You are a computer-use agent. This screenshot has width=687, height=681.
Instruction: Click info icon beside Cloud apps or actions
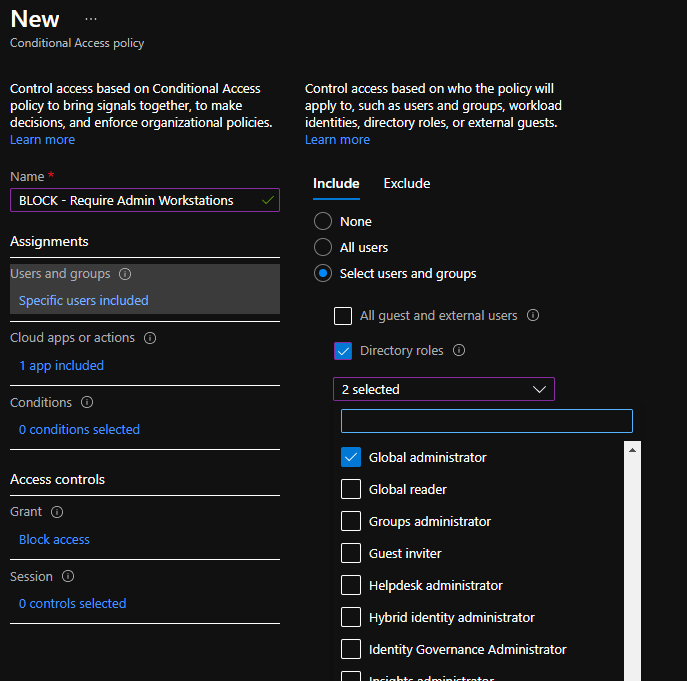(150, 338)
